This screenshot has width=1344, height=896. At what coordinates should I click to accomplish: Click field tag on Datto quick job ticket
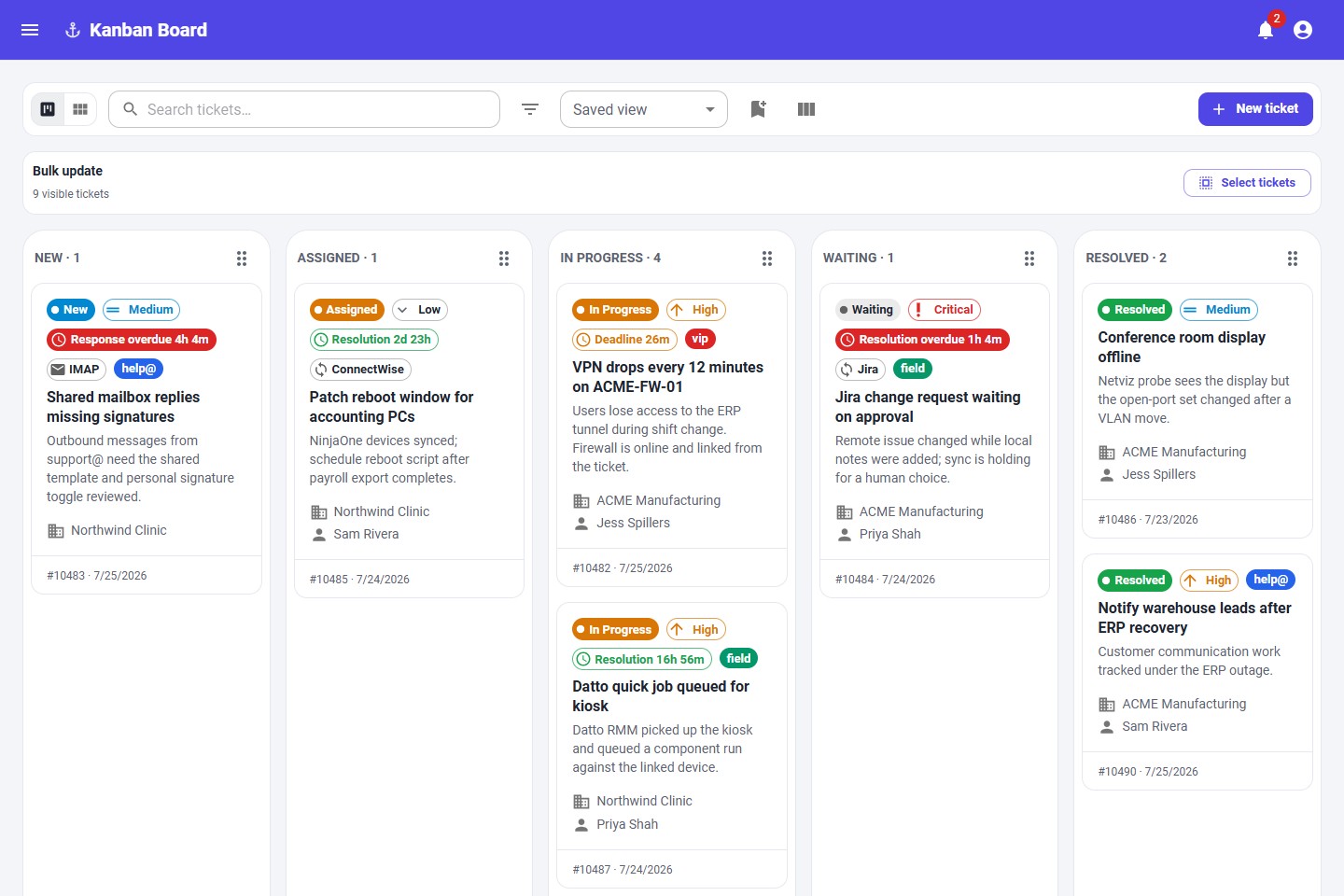[738, 659]
